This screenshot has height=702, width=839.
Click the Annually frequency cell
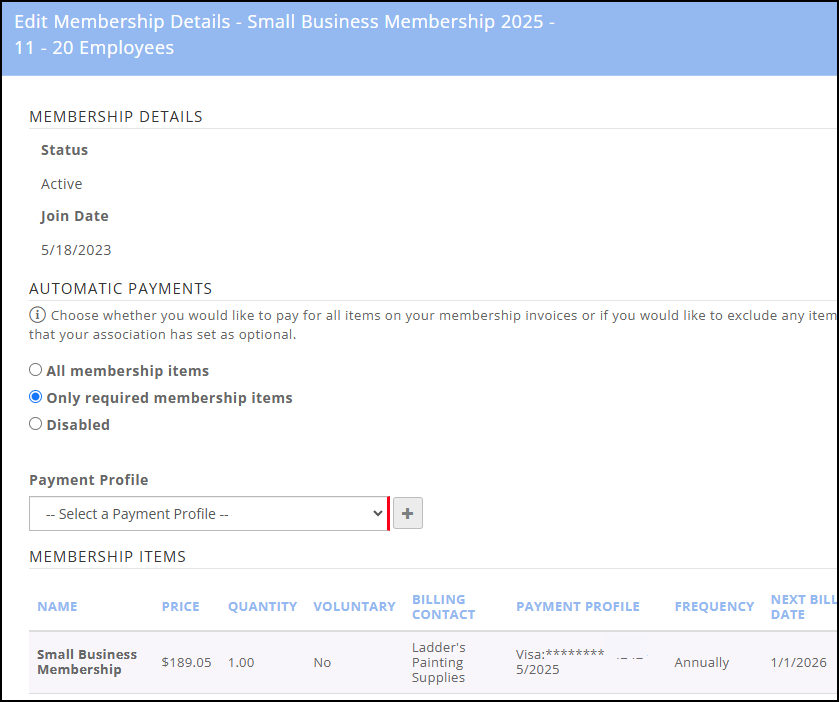tap(701, 663)
